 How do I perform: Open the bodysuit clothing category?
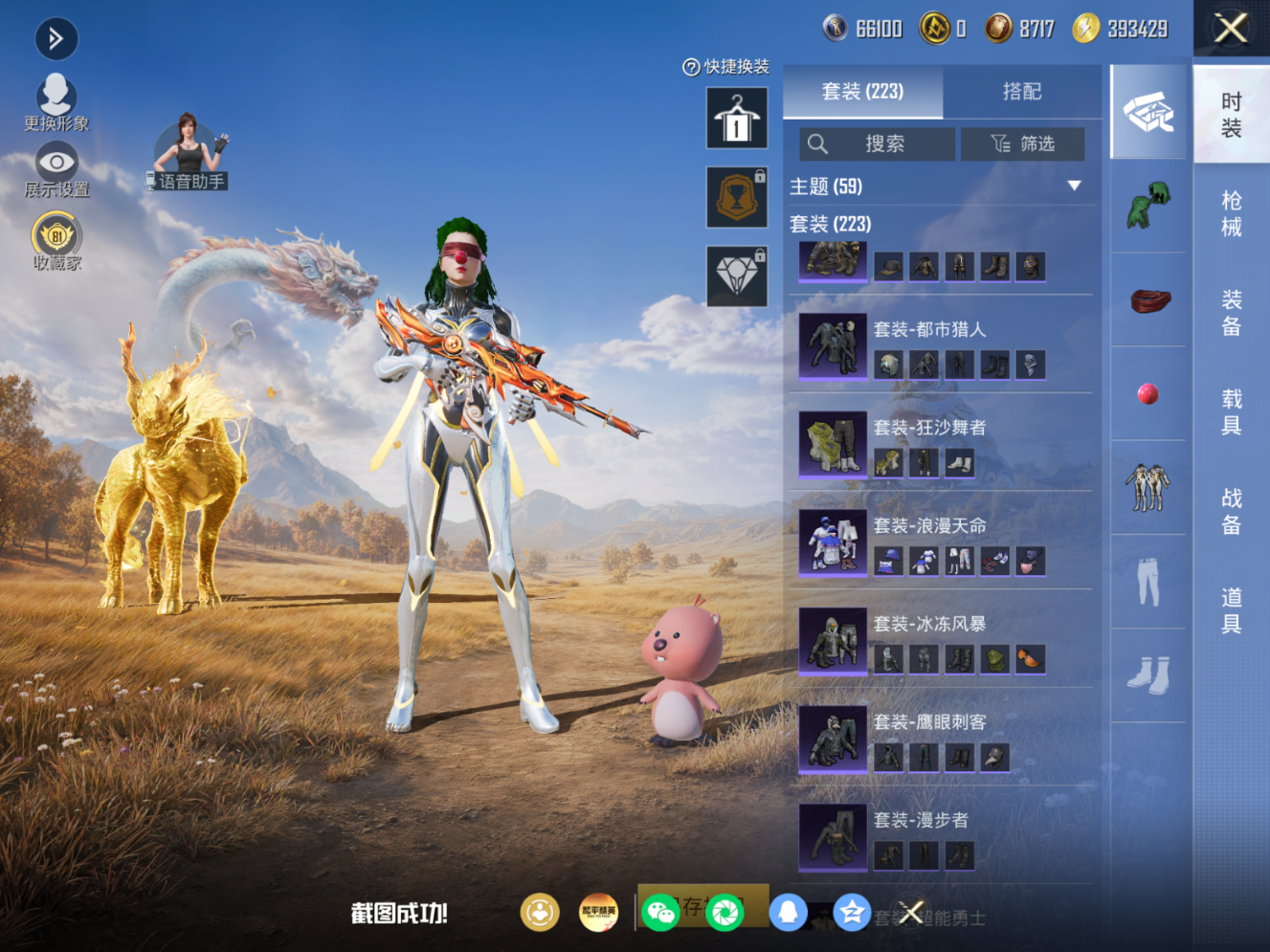click(x=1148, y=487)
